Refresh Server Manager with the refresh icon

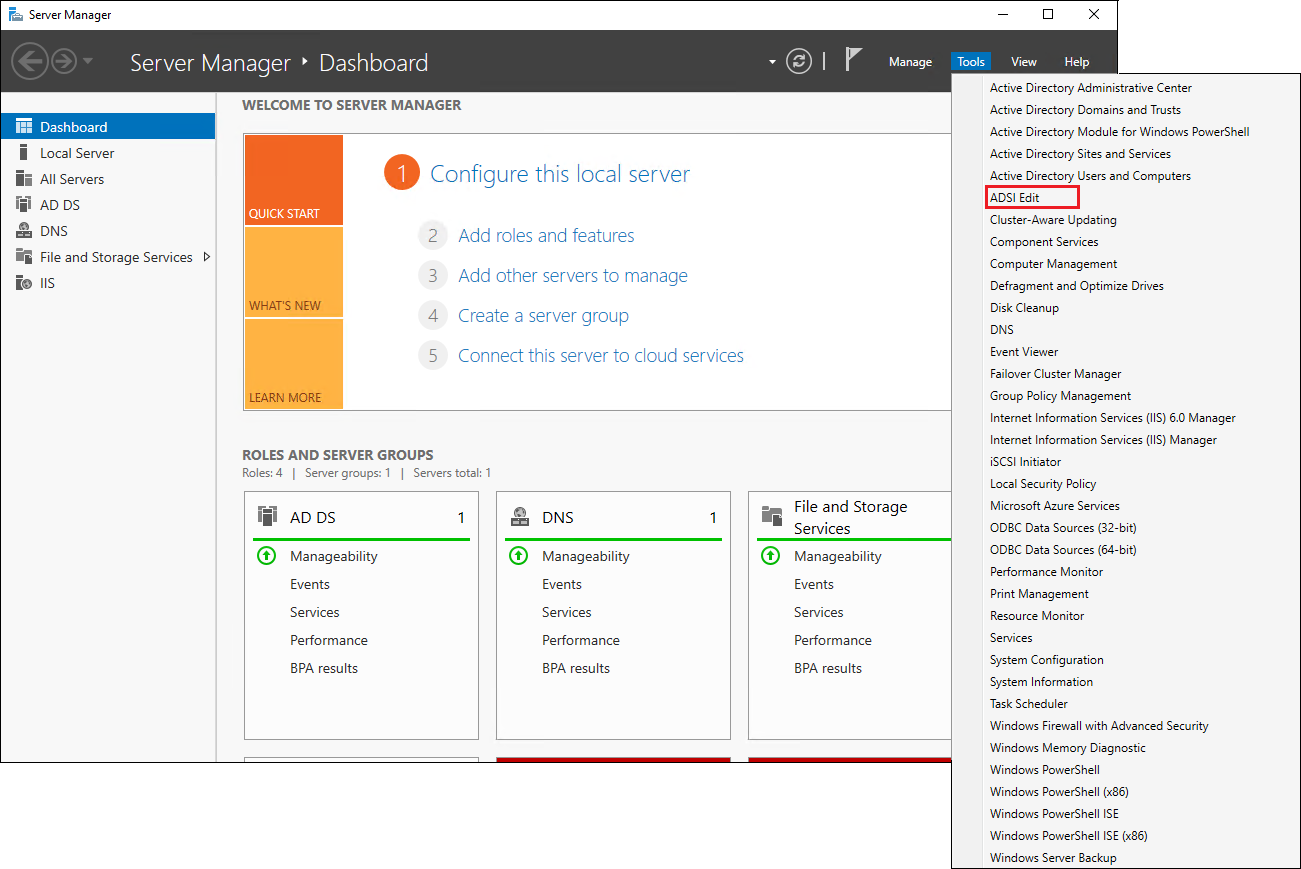pos(798,61)
